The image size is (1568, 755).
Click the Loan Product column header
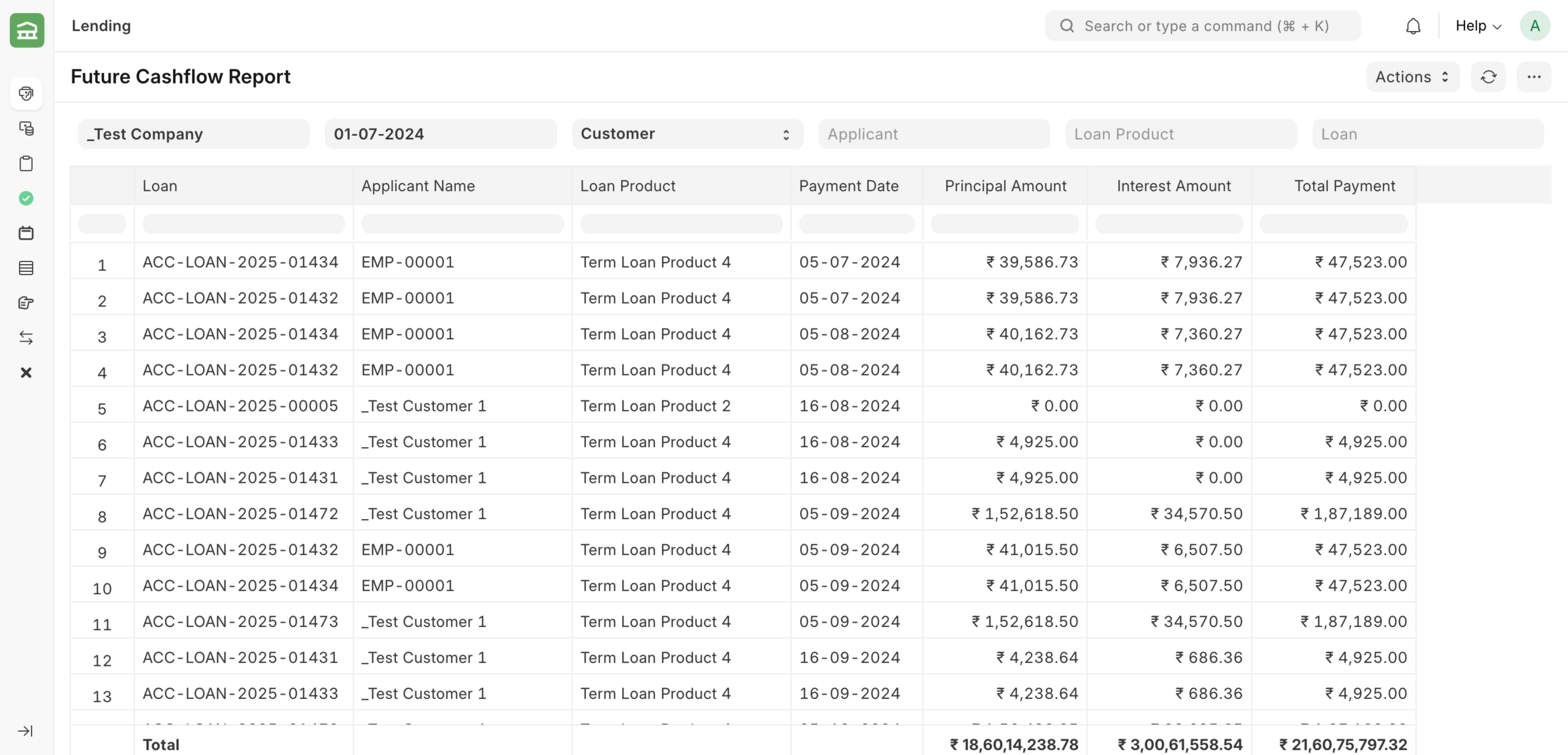coord(681,186)
